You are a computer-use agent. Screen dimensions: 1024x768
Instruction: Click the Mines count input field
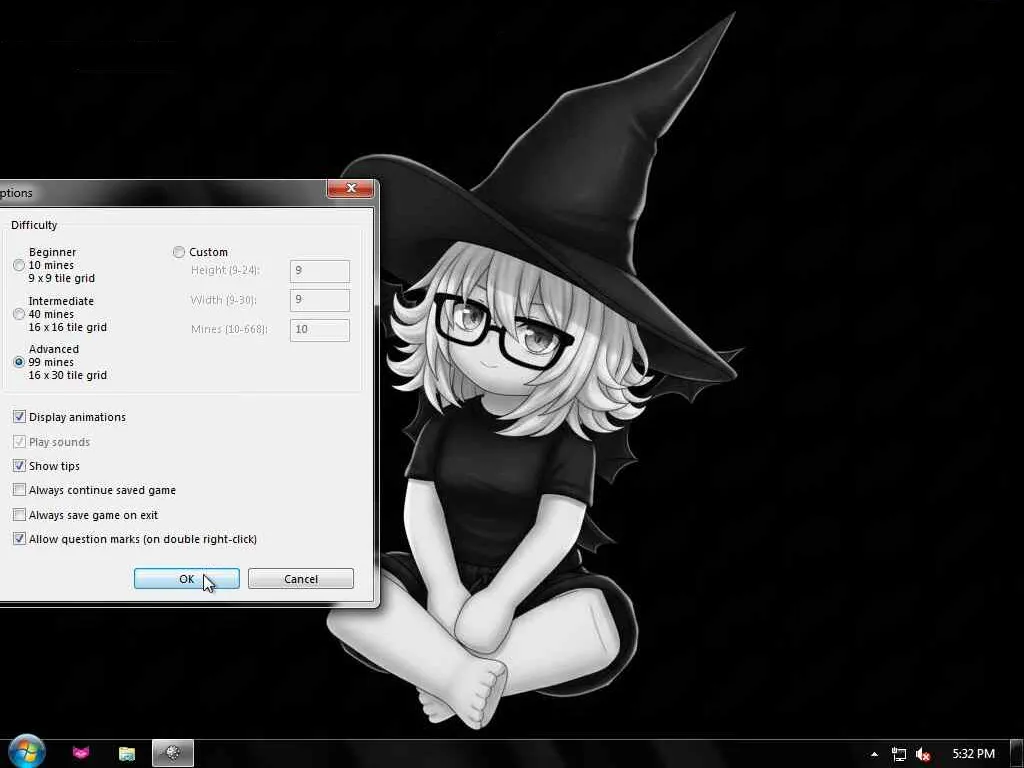click(x=319, y=329)
